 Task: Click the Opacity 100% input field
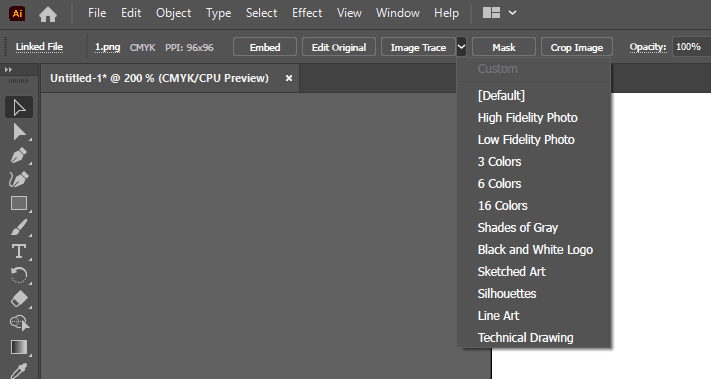click(692, 47)
